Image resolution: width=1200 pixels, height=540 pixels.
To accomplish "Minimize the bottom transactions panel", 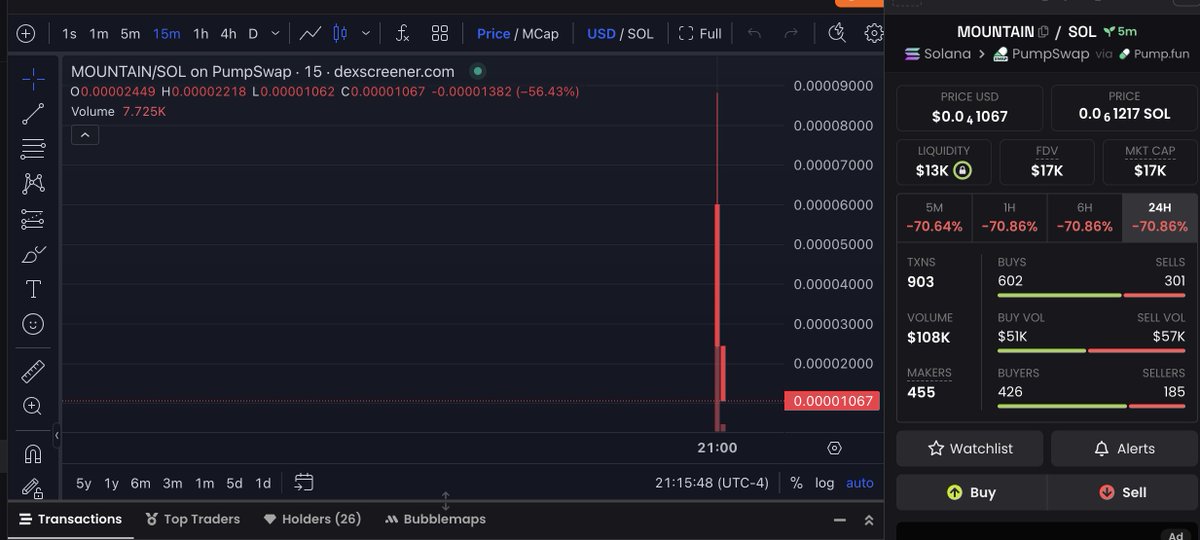I will pos(838,520).
